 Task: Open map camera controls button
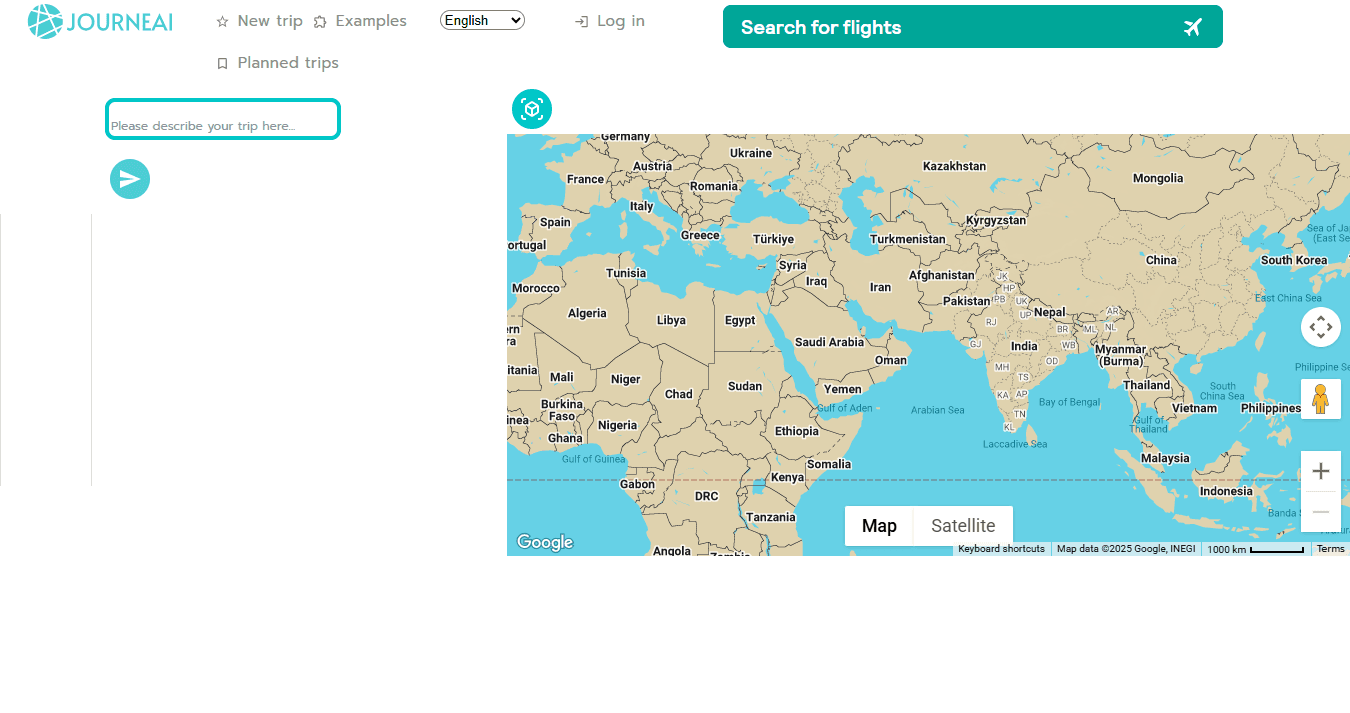1320,327
